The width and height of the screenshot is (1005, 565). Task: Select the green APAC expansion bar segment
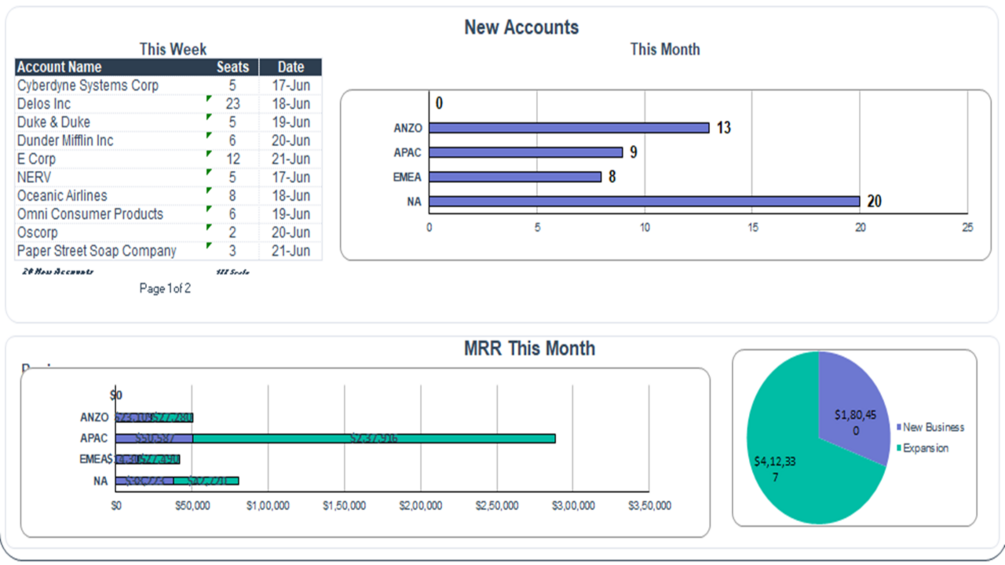pos(374,439)
